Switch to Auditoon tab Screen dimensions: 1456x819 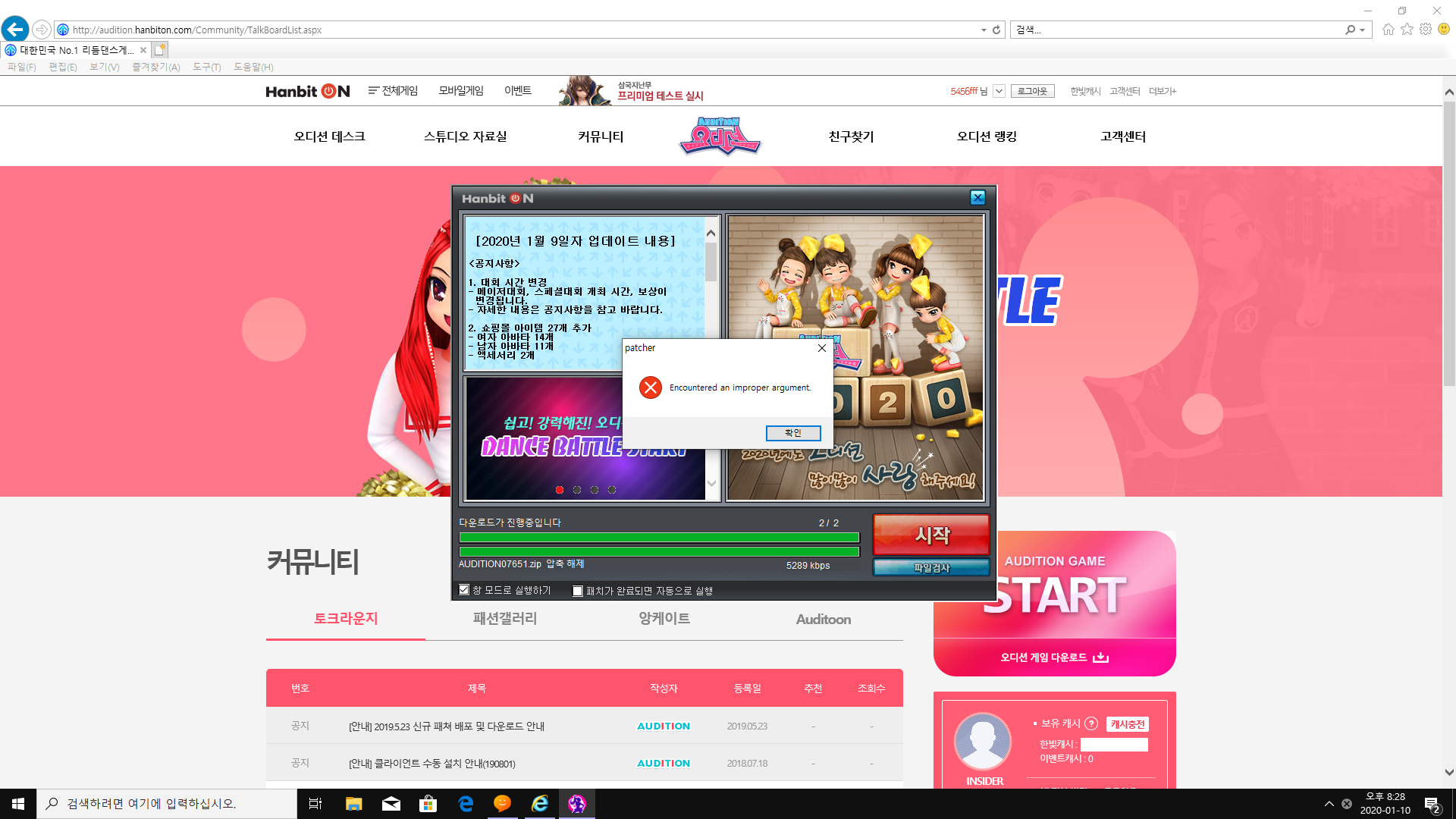[x=824, y=620]
